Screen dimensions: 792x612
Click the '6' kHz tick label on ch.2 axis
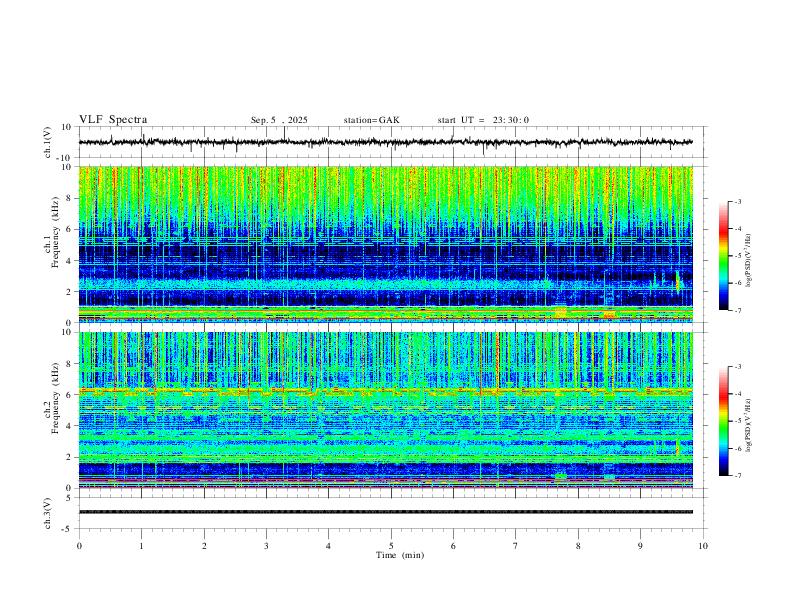(69, 395)
